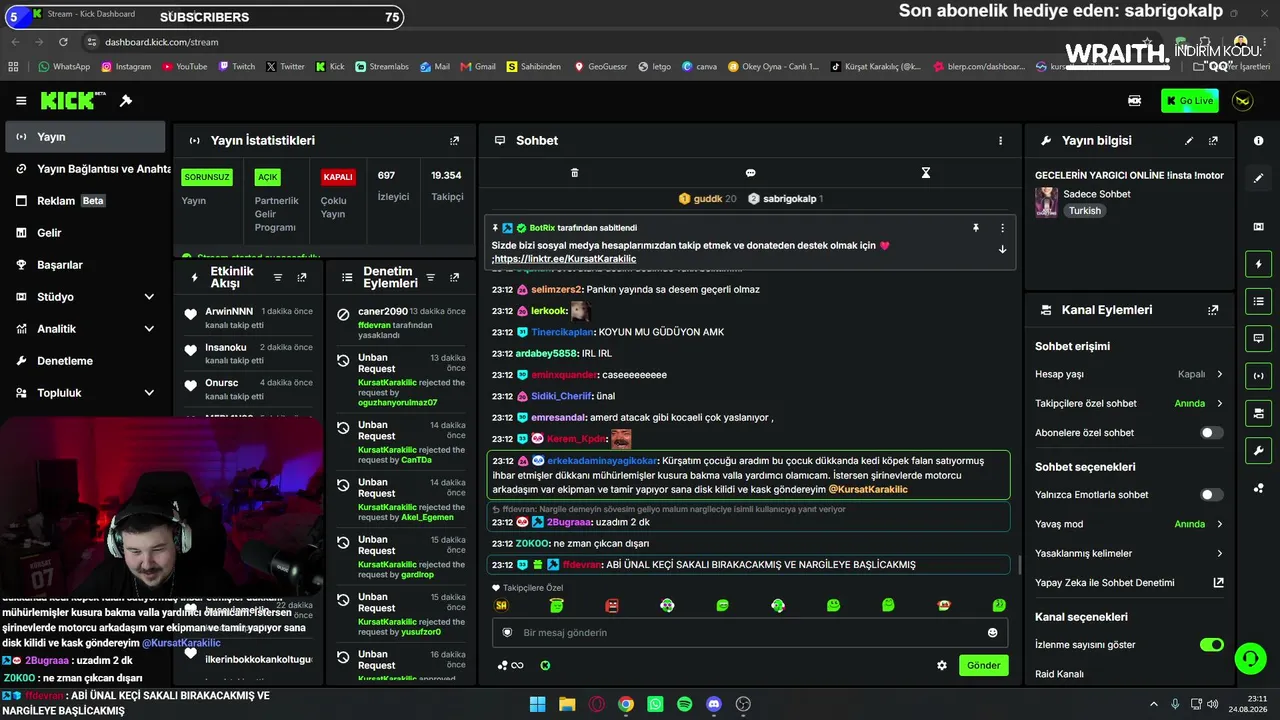The height and width of the screenshot is (720, 1280).
Task: Open the Twitch bookmark
Action: [x=237, y=67]
